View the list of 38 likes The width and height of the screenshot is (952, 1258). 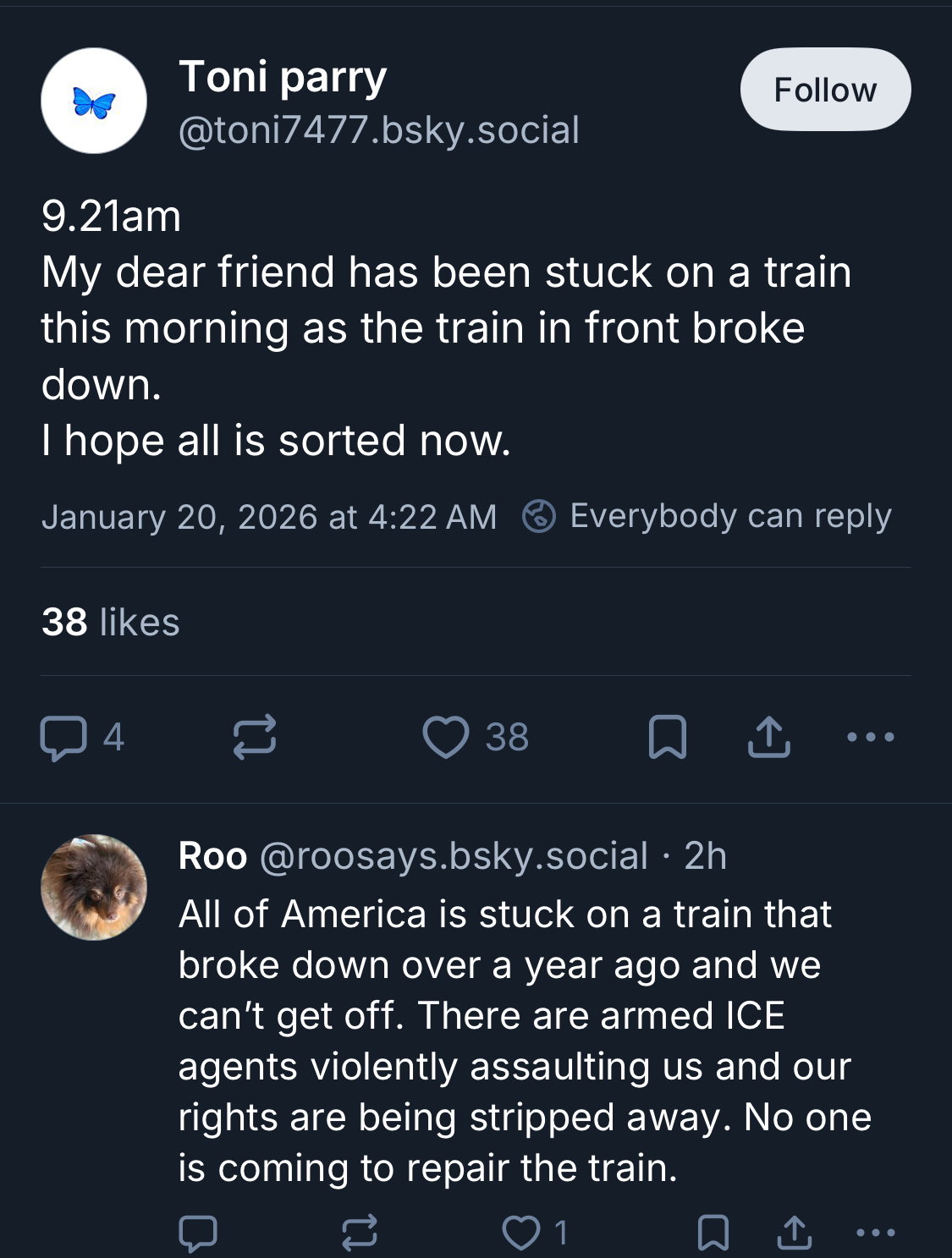(x=111, y=623)
